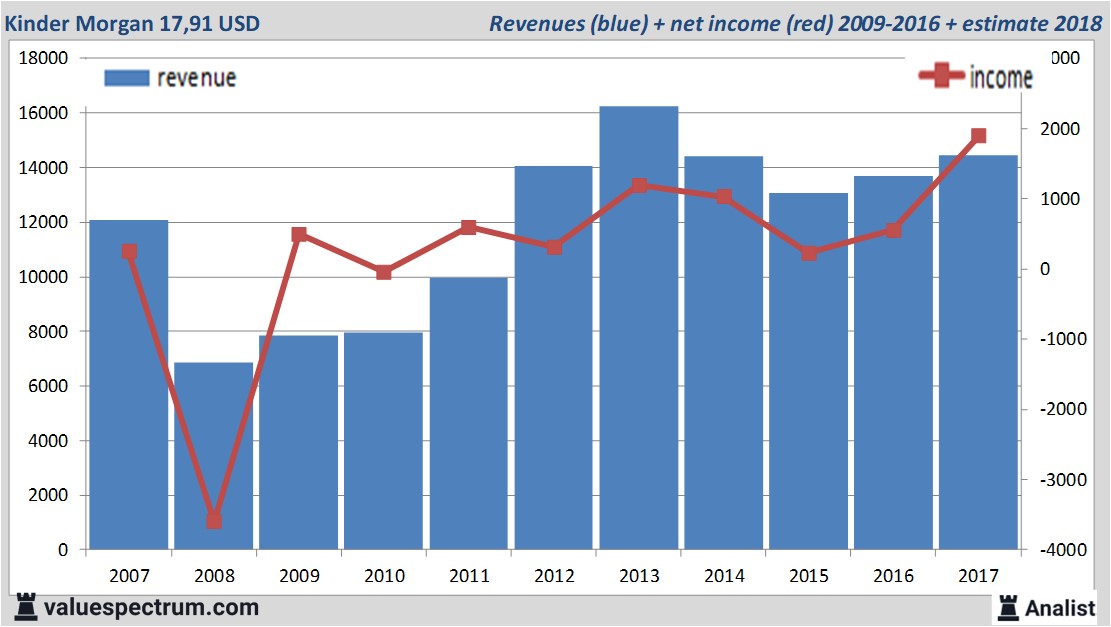The height and width of the screenshot is (627, 1111).
Task: Click the blue revenue legend swatch
Action: pyautogui.click(x=126, y=78)
